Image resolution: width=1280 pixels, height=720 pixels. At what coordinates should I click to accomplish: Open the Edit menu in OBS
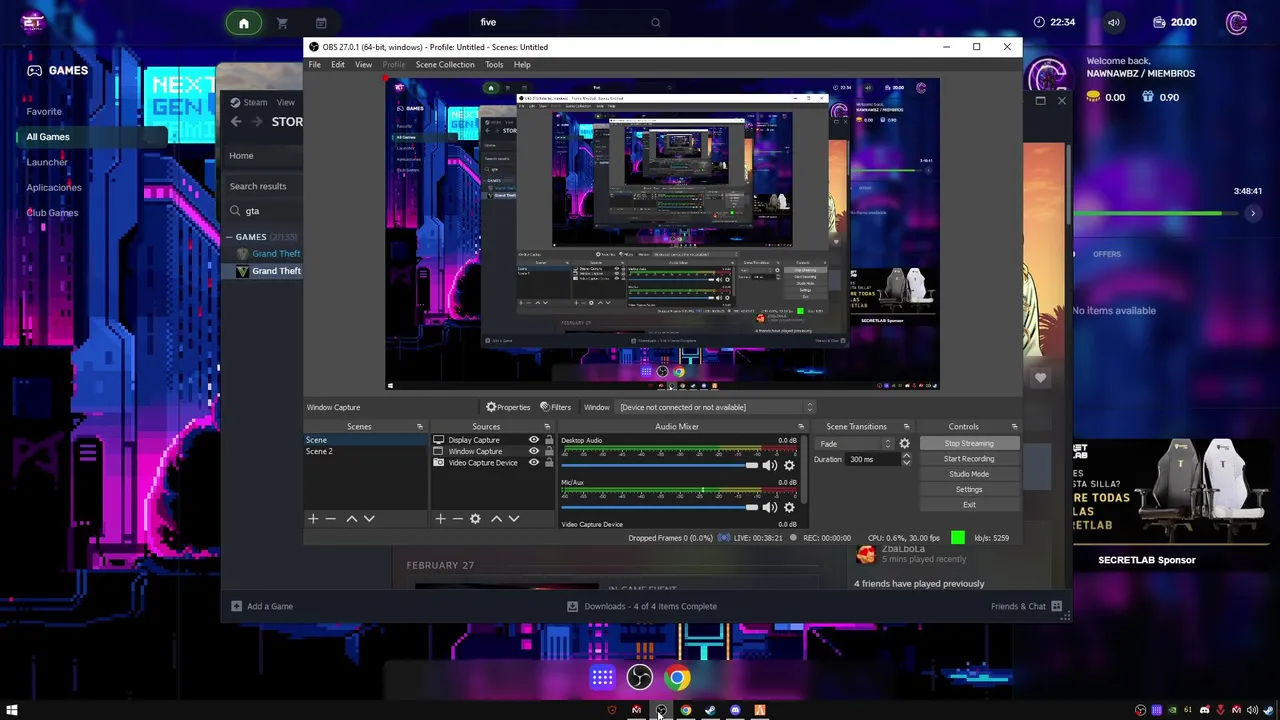[338, 64]
